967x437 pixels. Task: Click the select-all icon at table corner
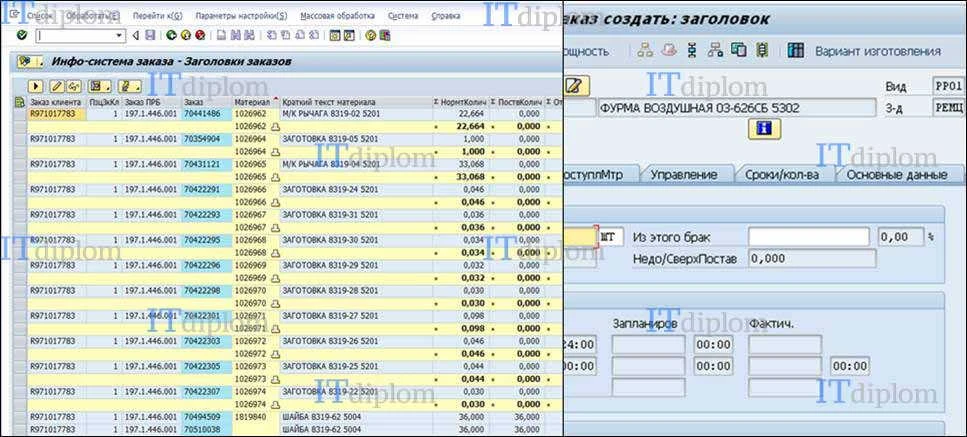(20, 102)
